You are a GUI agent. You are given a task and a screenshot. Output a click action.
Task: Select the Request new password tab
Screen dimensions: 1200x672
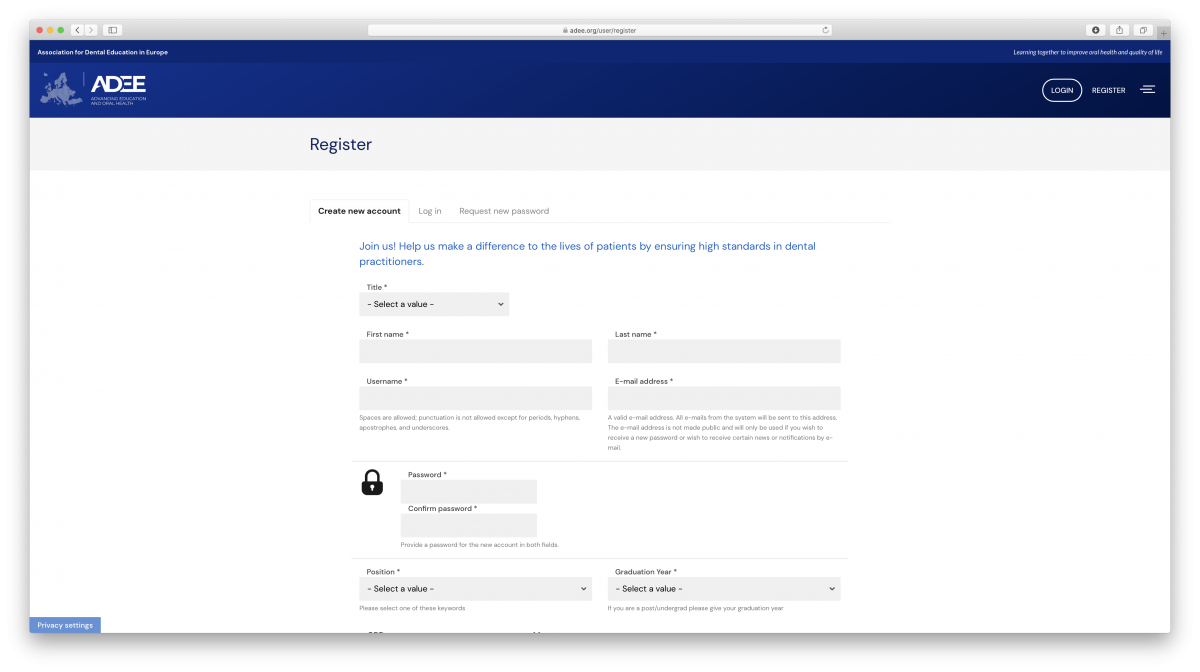pyautogui.click(x=504, y=211)
